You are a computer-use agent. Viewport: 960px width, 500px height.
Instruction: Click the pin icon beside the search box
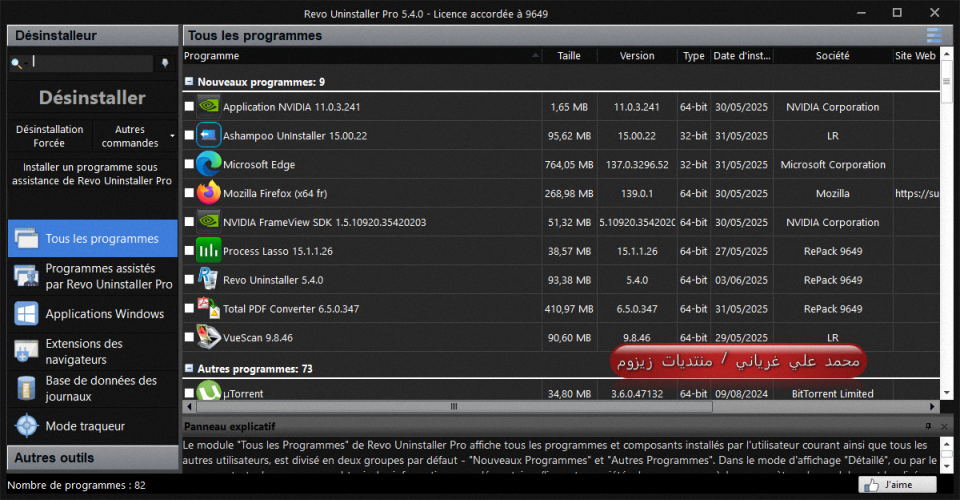[x=165, y=62]
